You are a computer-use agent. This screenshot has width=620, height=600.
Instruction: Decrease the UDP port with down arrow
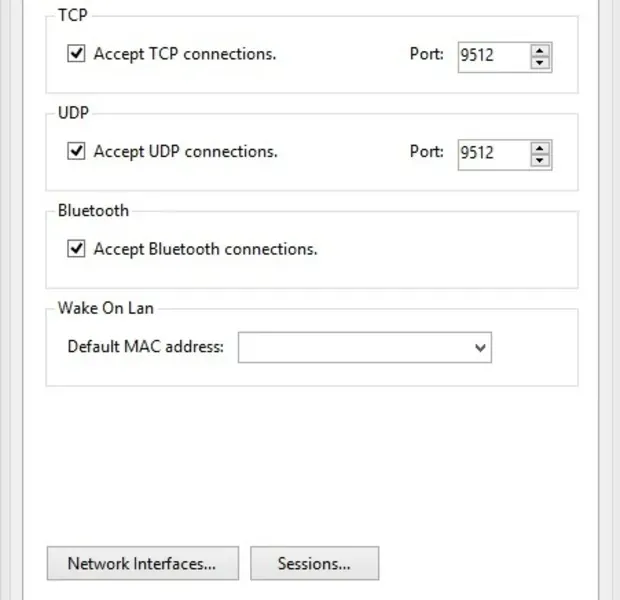[x=541, y=160]
